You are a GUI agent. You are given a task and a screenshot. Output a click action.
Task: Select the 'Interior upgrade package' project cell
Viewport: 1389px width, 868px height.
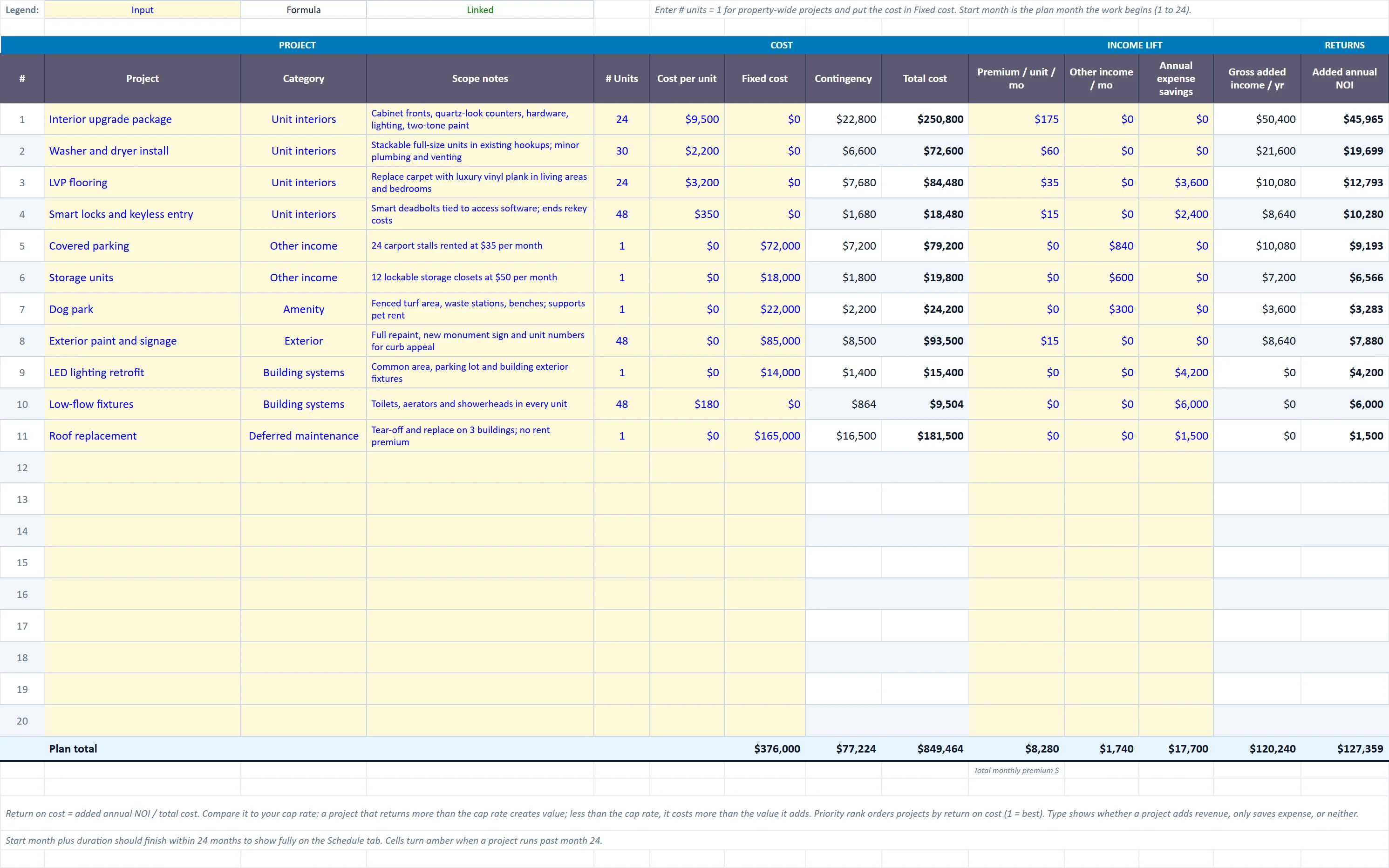tap(142, 119)
